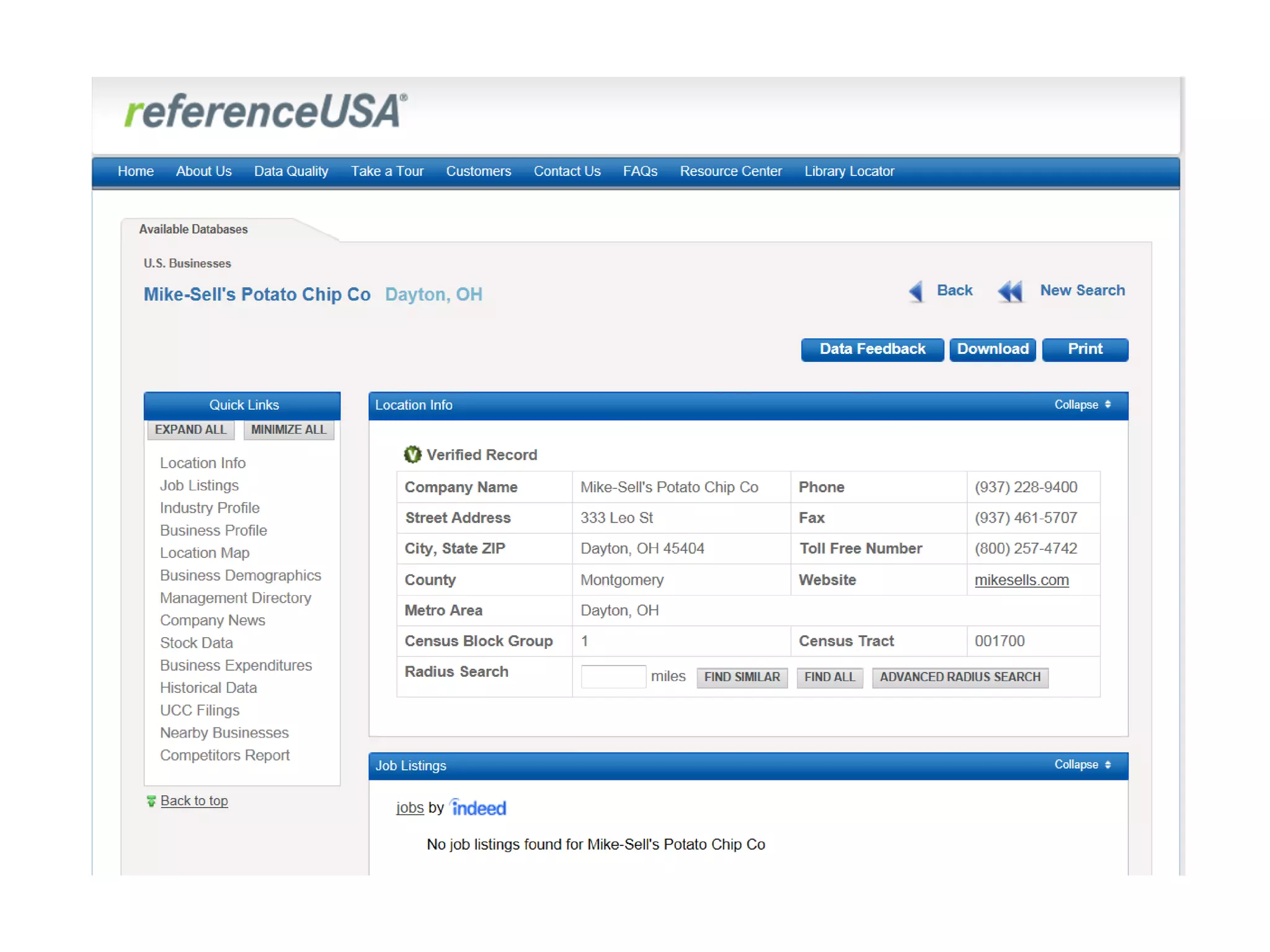Jump to Competitors Report quick link

(224, 756)
